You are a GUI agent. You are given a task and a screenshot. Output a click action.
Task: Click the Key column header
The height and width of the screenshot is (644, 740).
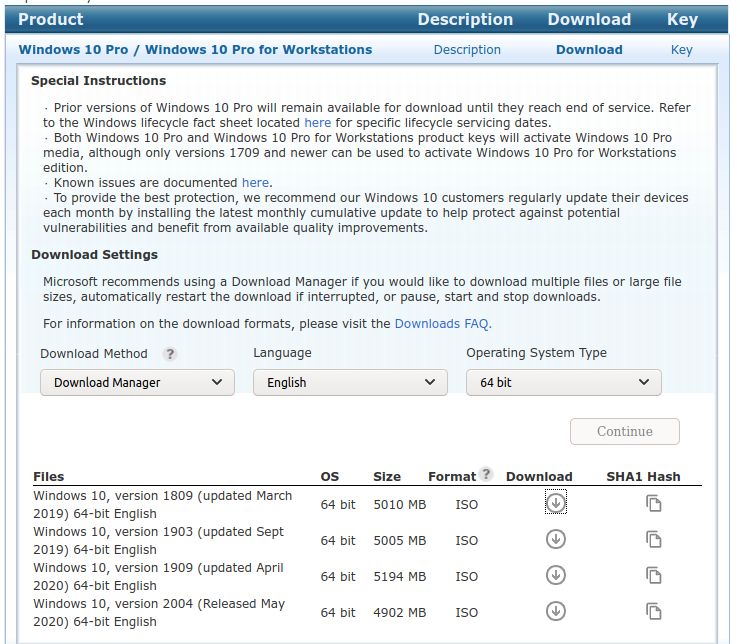click(x=682, y=19)
